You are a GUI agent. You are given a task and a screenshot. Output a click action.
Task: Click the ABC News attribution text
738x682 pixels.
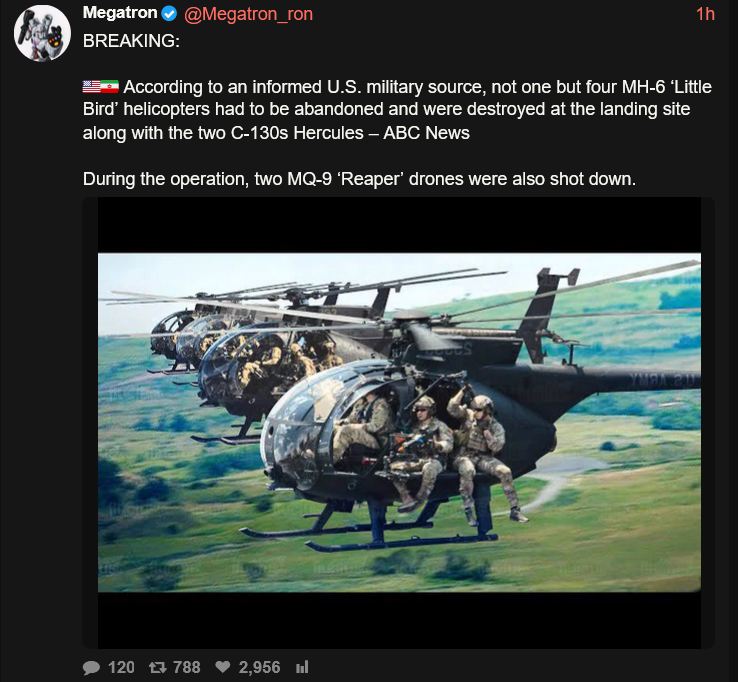click(x=426, y=133)
